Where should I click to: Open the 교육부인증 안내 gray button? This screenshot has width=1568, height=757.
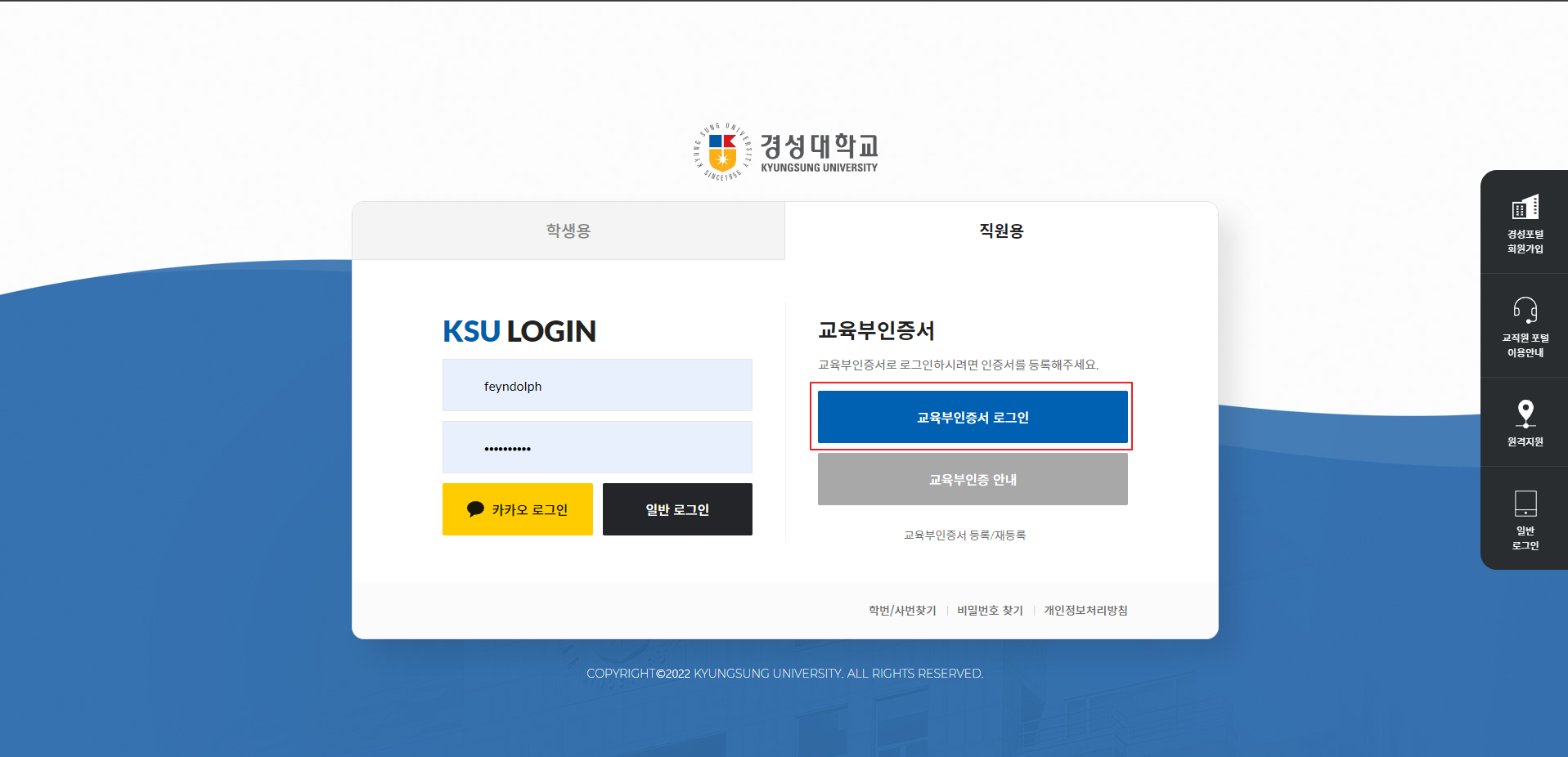tap(973, 479)
